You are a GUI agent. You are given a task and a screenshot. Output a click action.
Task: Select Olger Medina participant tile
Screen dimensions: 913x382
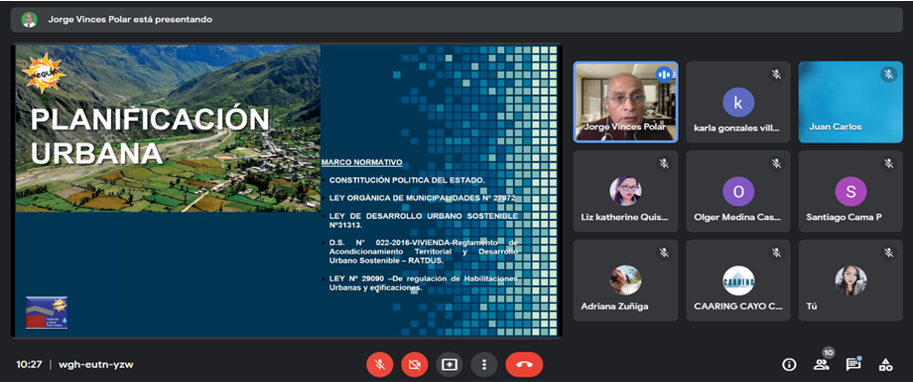[x=738, y=191]
